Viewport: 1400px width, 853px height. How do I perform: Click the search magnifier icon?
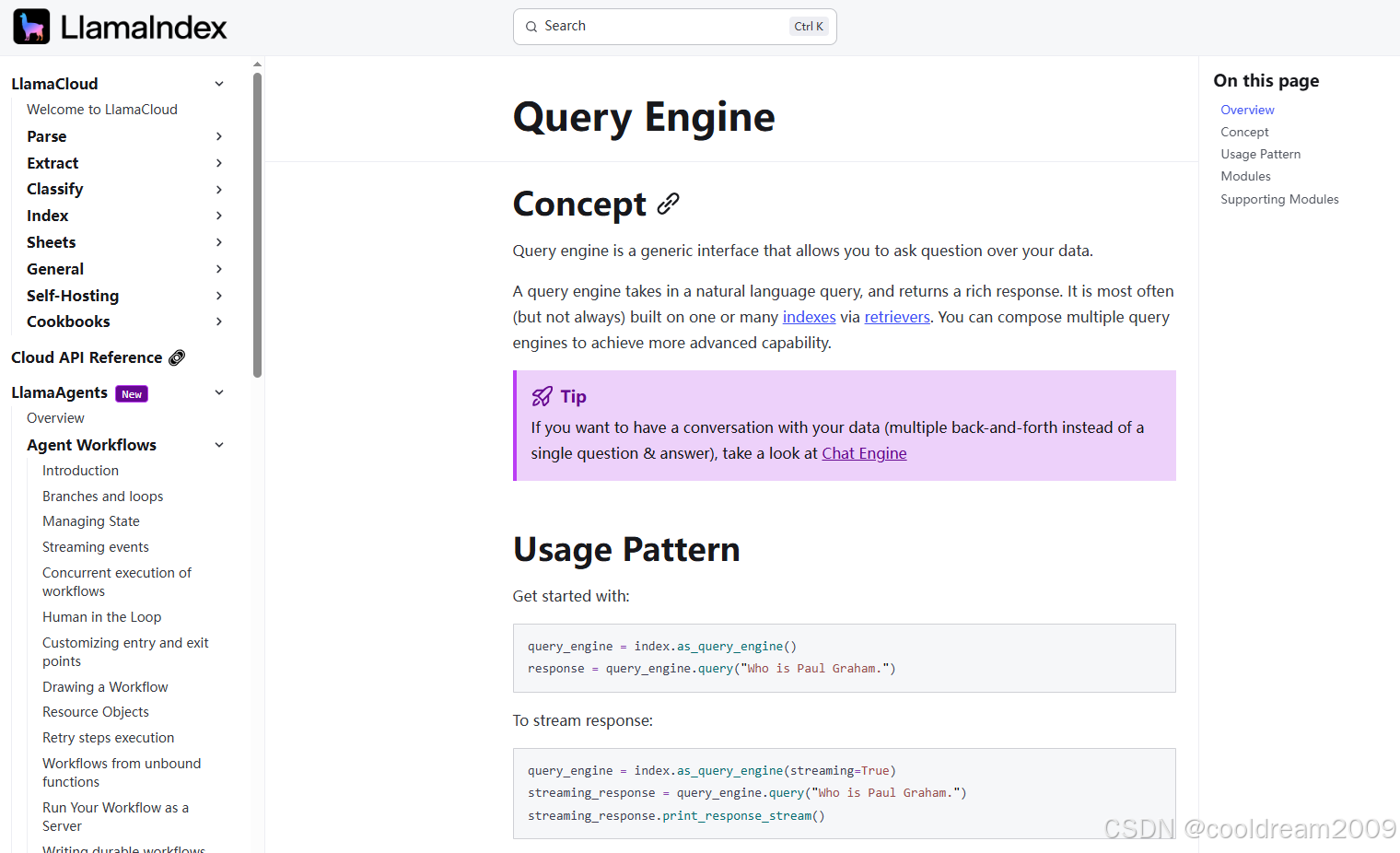point(531,27)
